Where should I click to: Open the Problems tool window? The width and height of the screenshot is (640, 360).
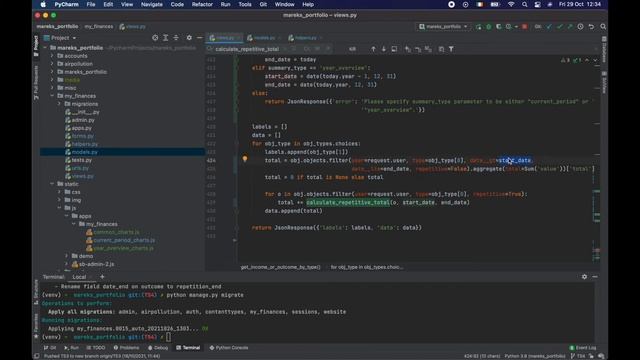(x=126, y=348)
